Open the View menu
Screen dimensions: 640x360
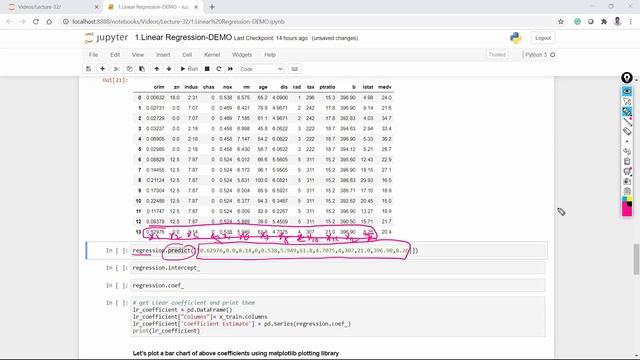138,55
